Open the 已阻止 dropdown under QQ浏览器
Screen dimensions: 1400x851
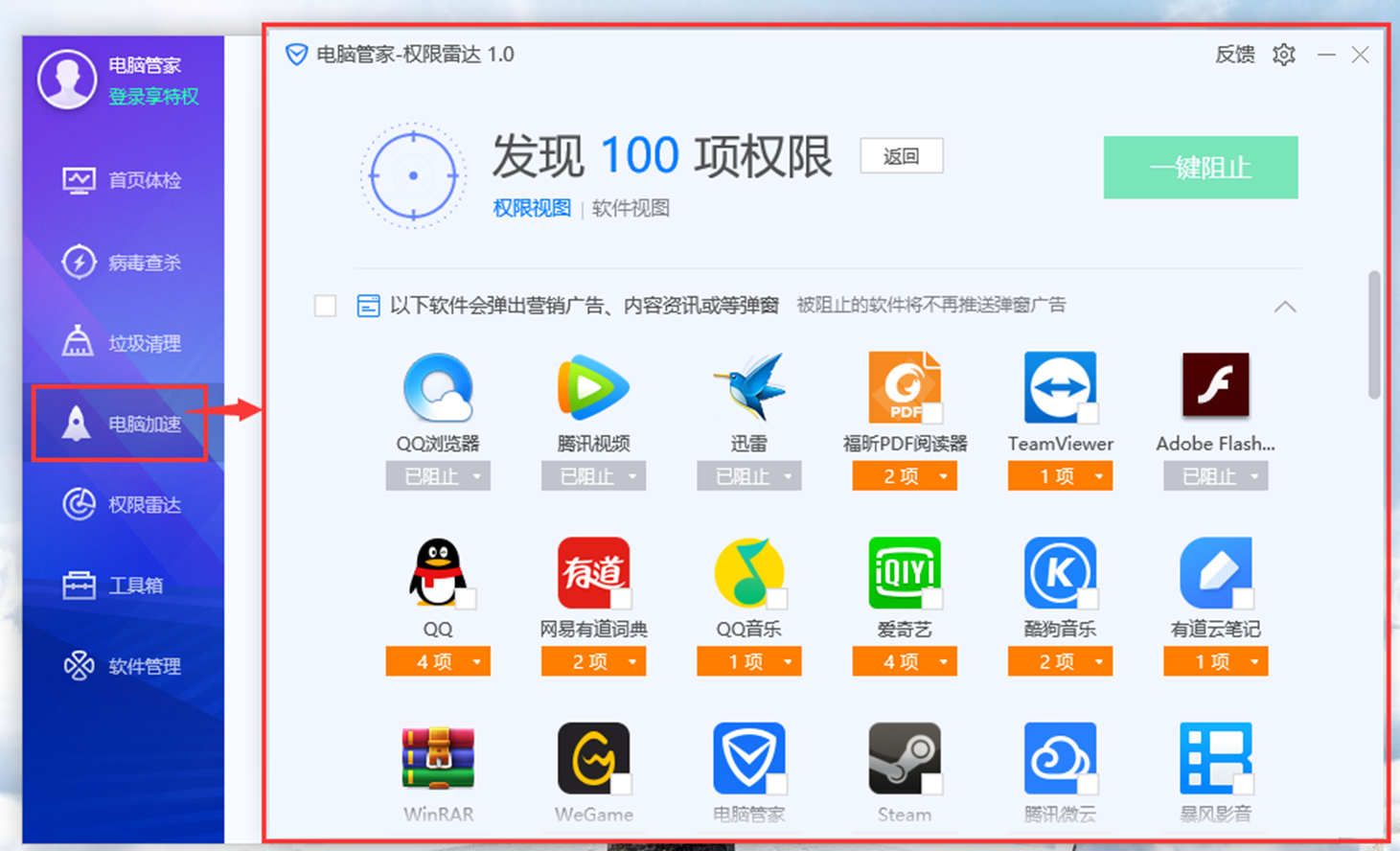[438, 476]
